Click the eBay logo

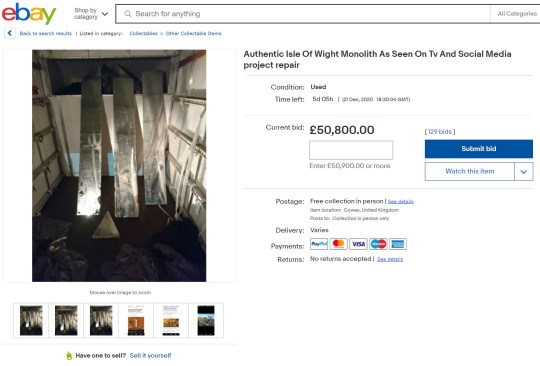(x=29, y=14)
